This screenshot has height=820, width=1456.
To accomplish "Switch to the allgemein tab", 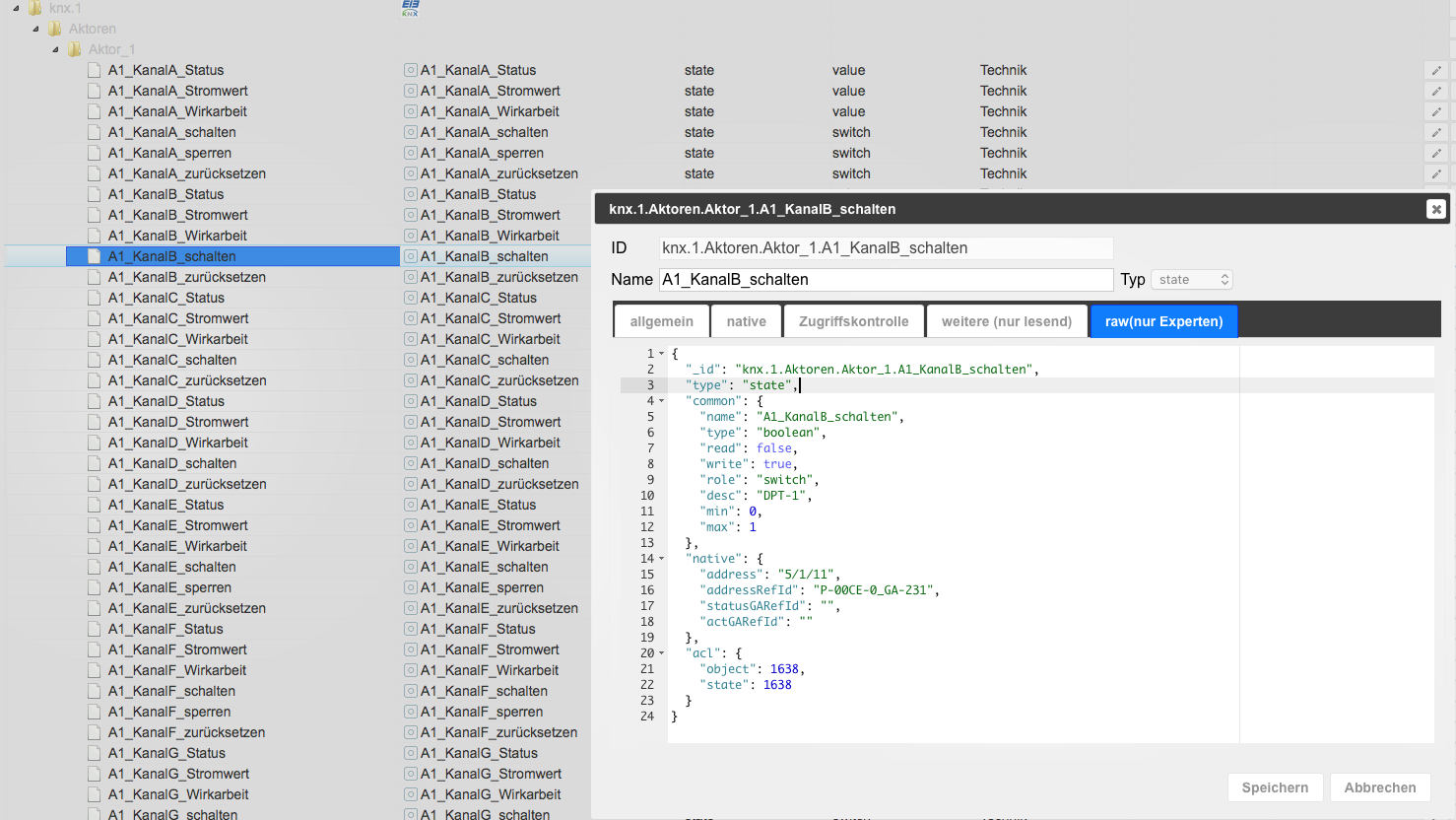I will [661, 321].
